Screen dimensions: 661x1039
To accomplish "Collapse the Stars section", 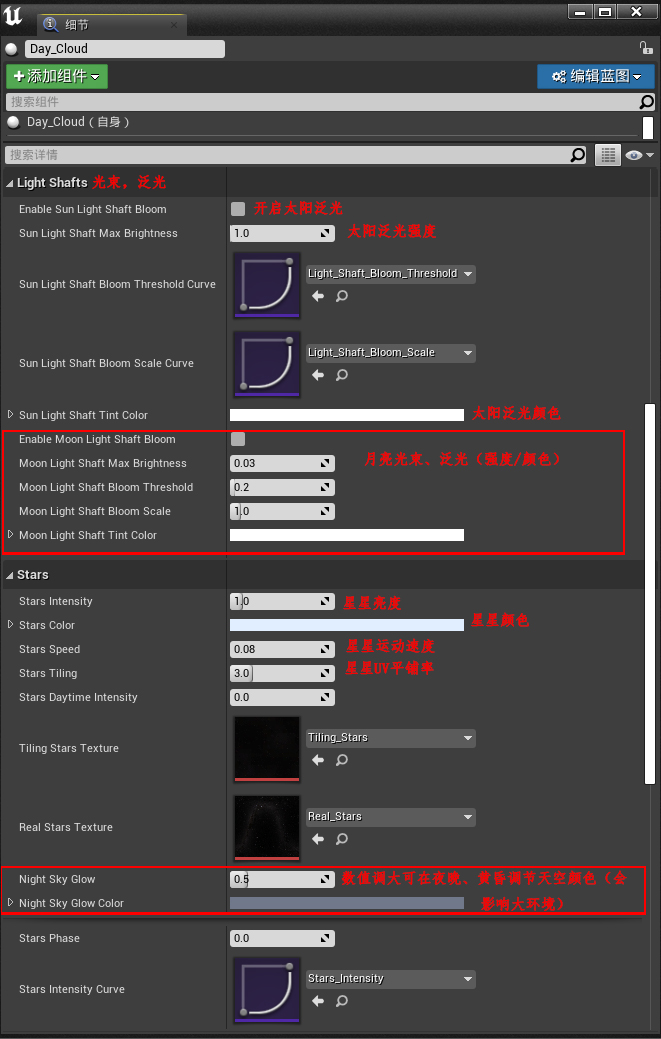I will 10,575.
